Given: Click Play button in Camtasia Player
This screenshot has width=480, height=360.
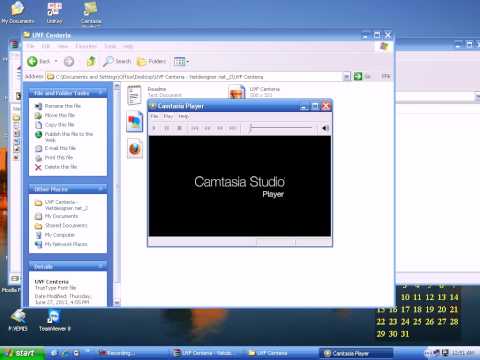Looking at the screenshot, I should coord(154,128).
